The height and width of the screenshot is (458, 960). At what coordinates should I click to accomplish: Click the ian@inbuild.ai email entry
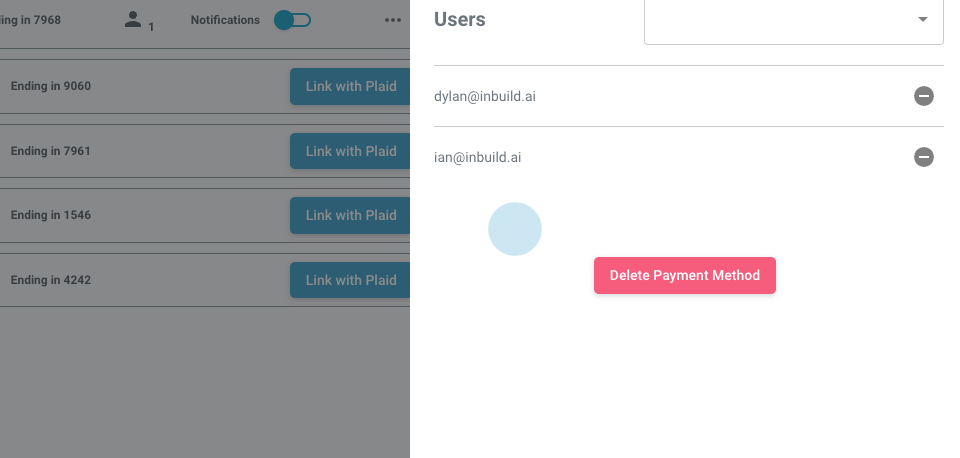(477, 157)
